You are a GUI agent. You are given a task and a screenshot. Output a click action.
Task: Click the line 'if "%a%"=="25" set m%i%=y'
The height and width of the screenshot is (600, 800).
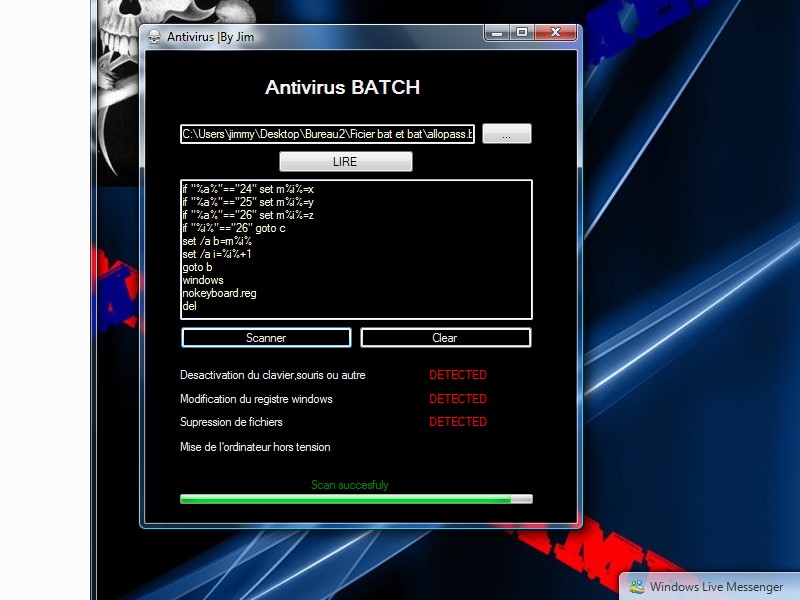pyautogui.click(x=248, y=202)
